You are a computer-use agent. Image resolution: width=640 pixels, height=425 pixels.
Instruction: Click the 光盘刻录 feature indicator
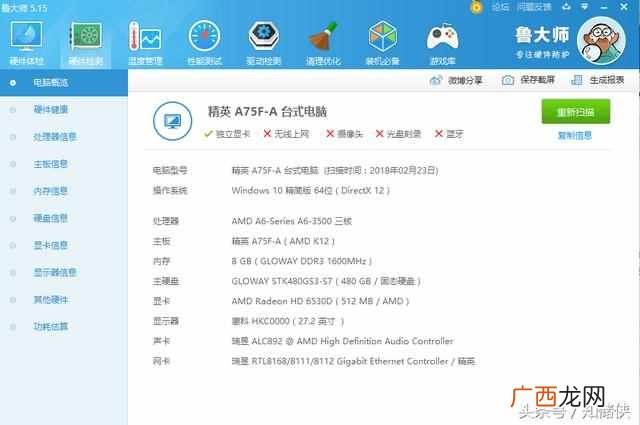tap(398, 134)
